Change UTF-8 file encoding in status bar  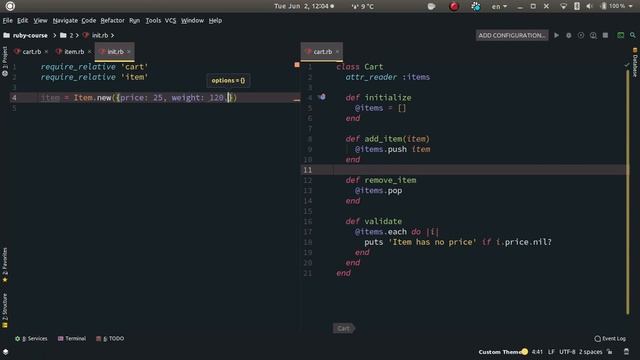567,351
